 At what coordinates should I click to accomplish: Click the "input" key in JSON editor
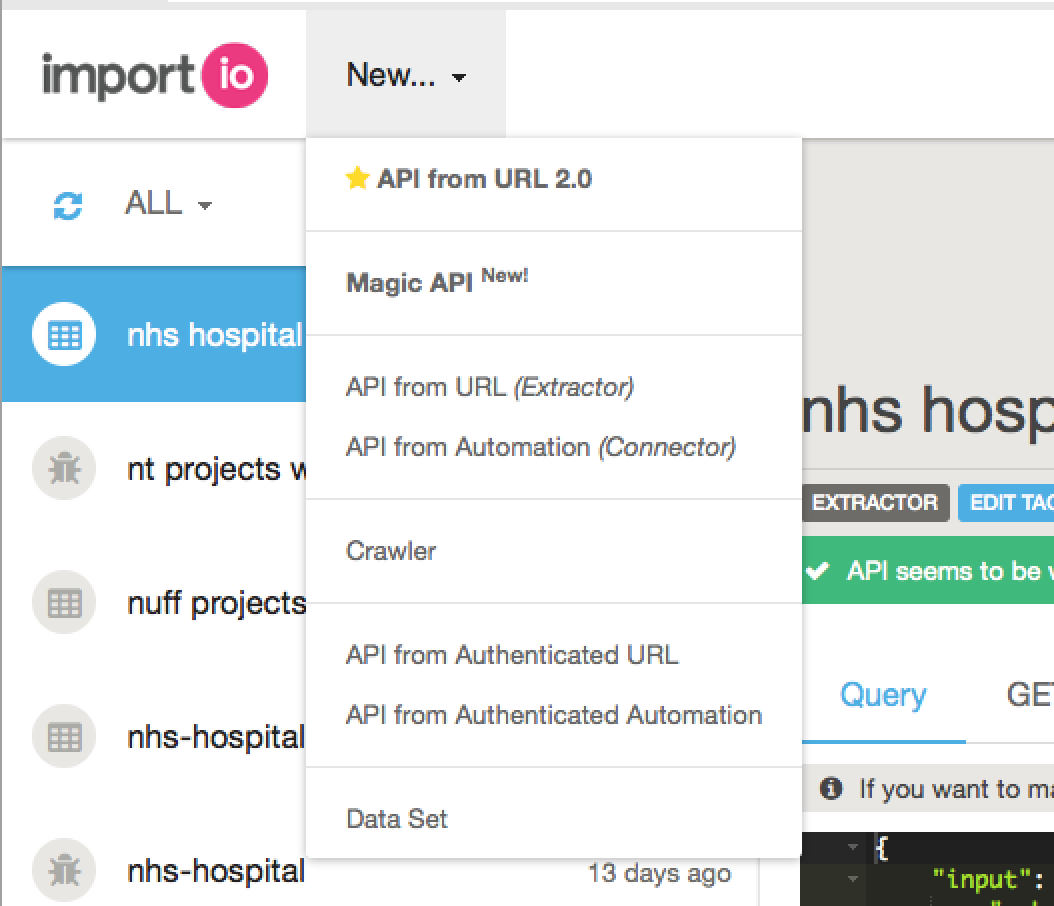981,879
